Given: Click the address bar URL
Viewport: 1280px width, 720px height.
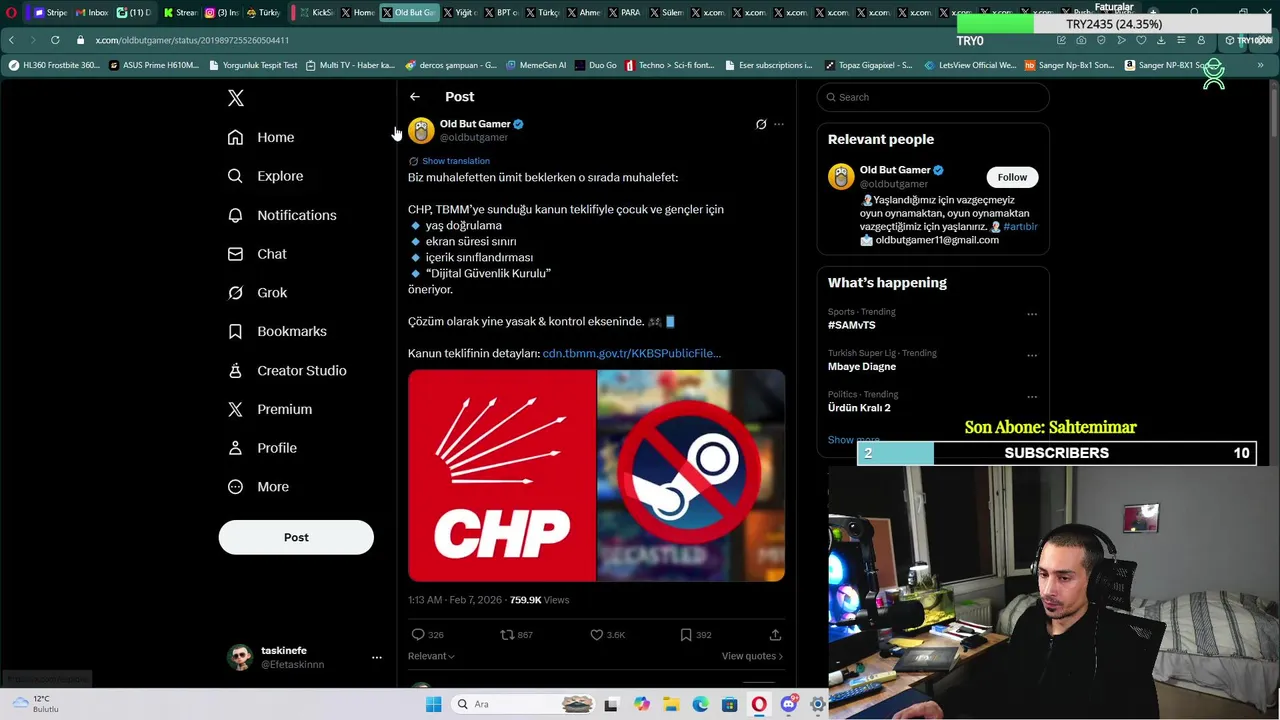Looking at the screenshot, I should tap(192, 40).
